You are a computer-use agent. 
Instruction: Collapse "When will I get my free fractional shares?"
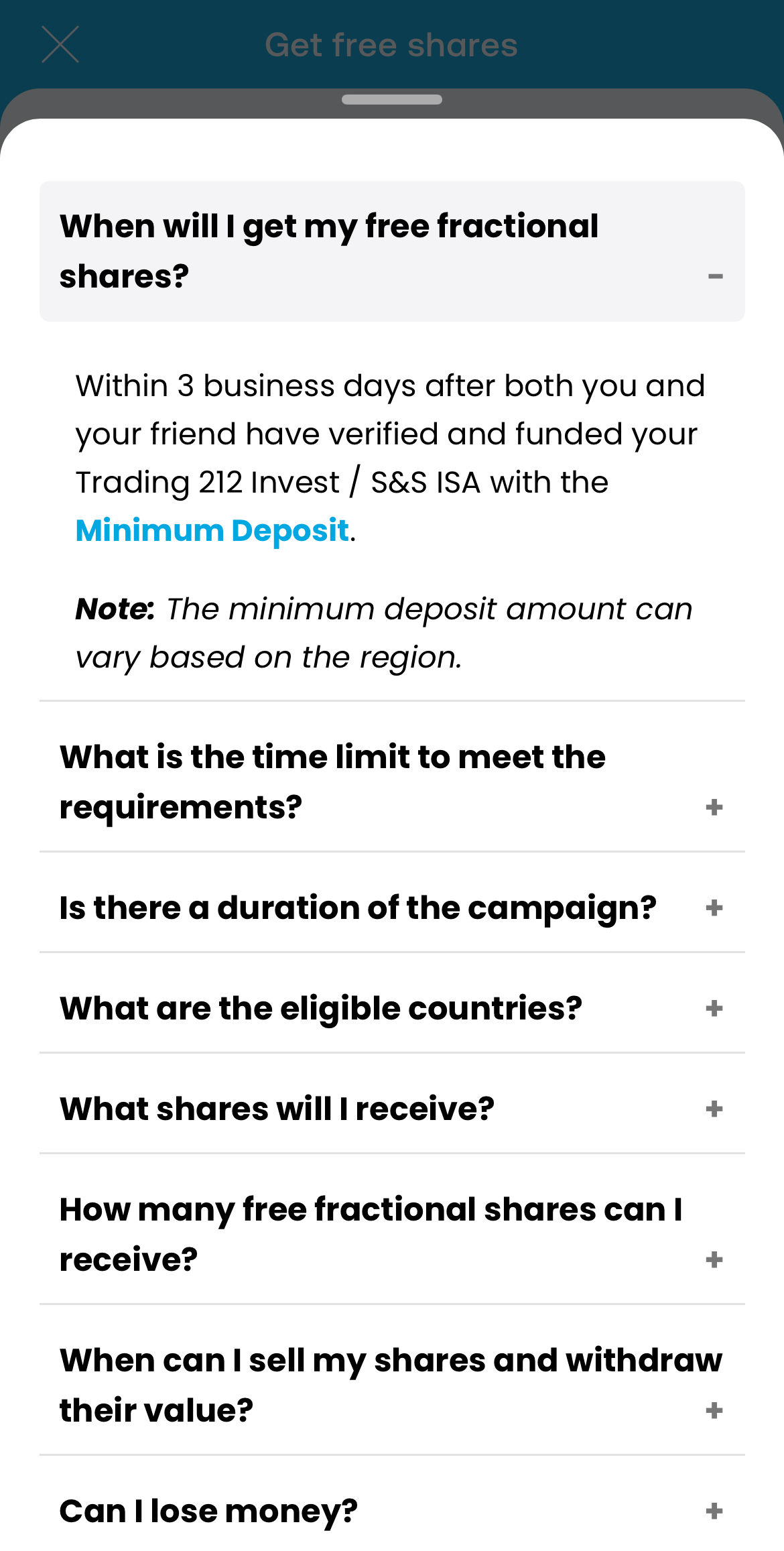[328, 251]
